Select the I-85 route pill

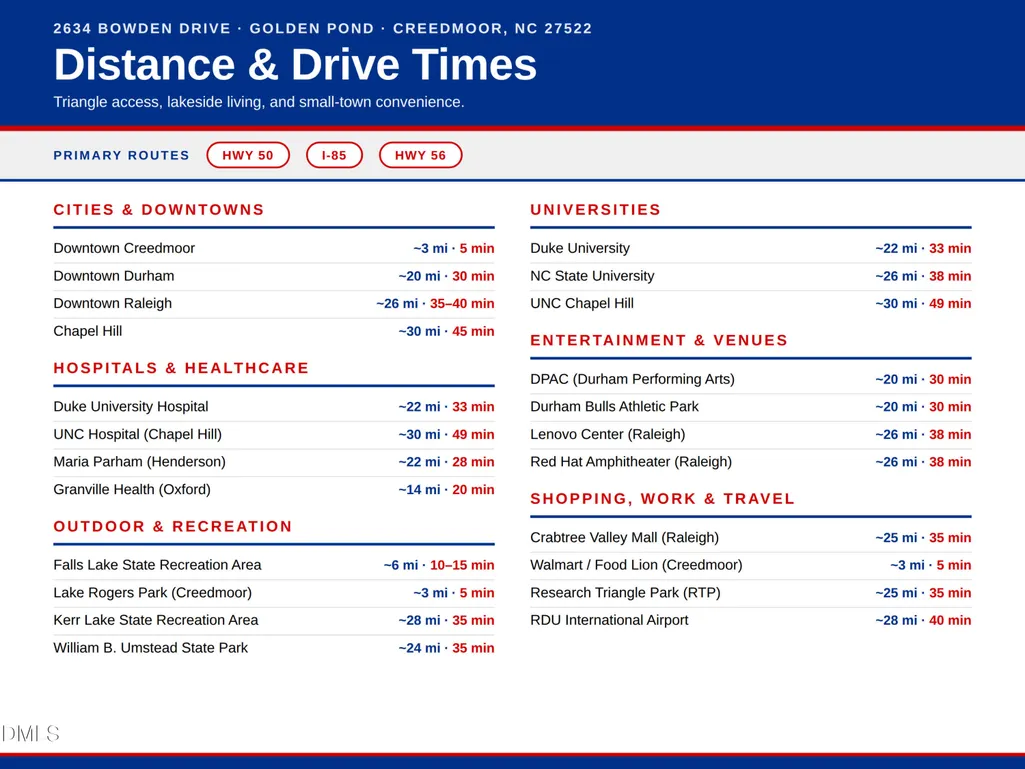(x=334, y=155)
